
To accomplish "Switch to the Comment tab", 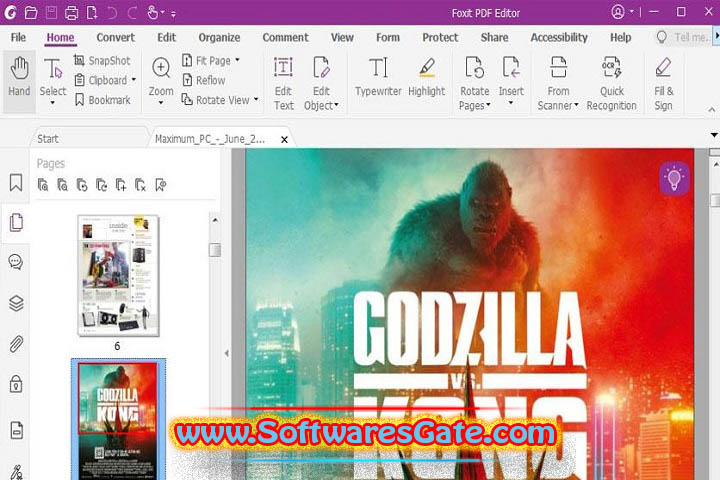I will click(x=285, y=38).
